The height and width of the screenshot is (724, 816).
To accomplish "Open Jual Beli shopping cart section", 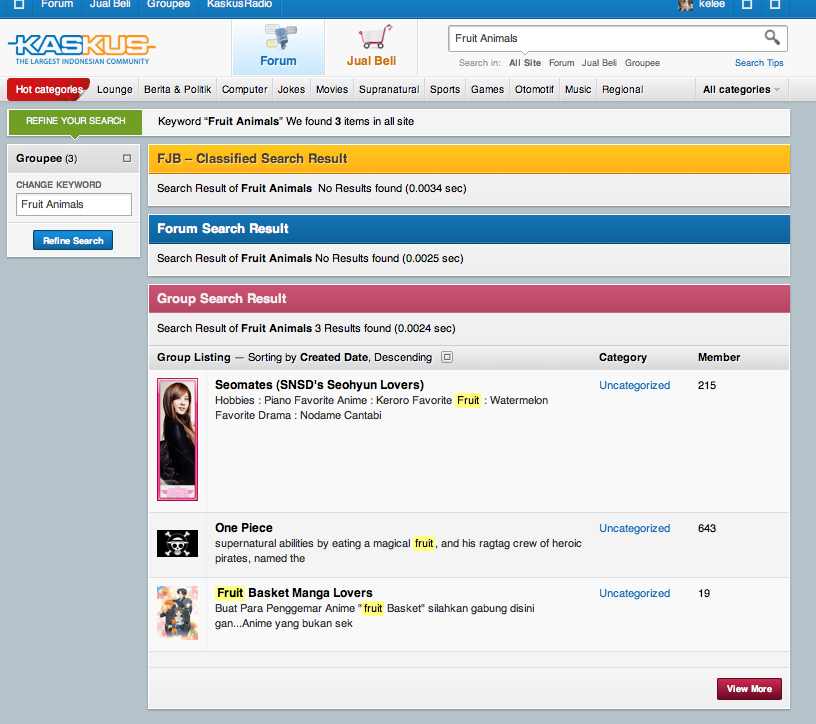I will tap(372, 46).
